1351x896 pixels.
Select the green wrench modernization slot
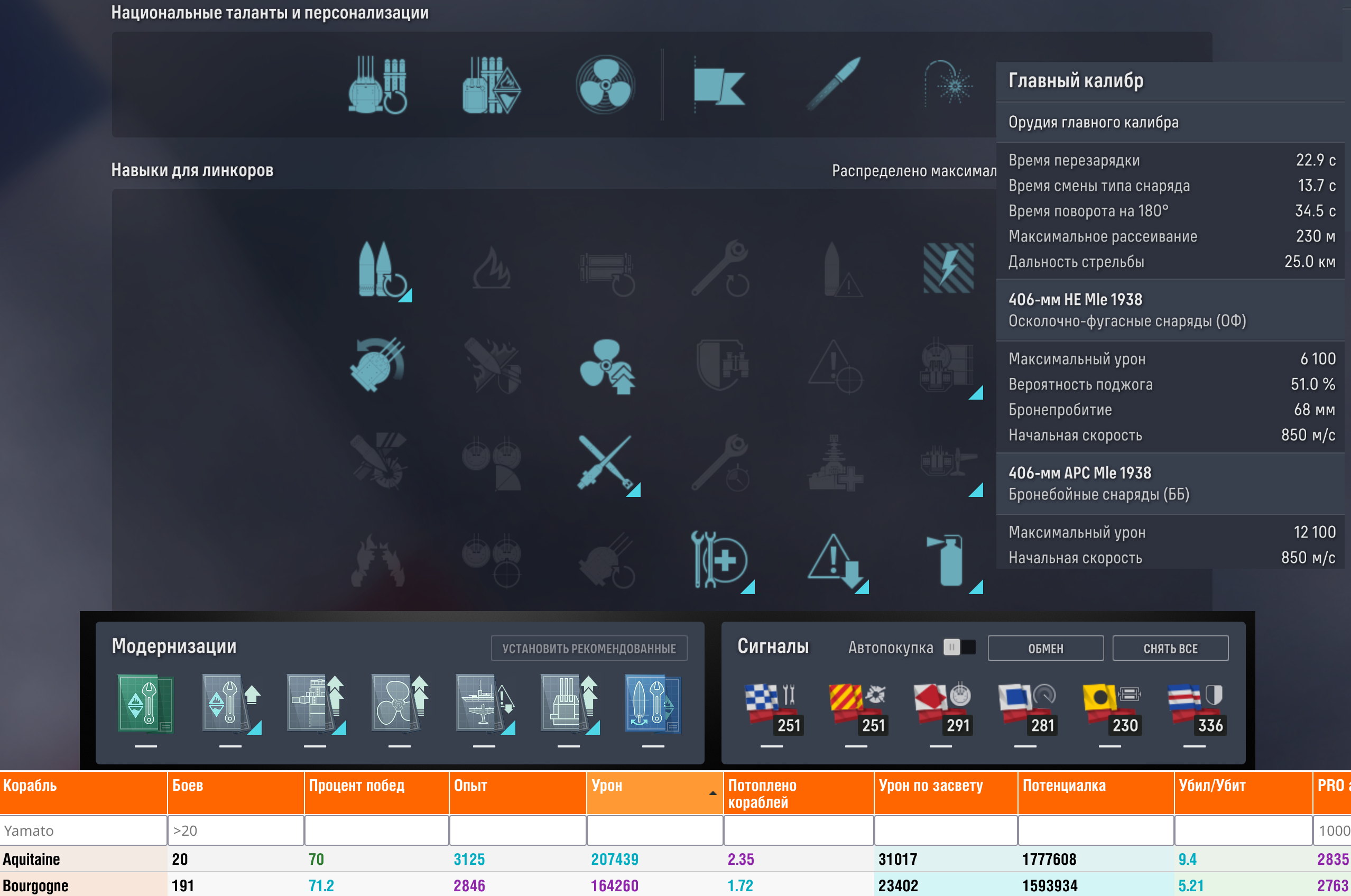click(146, 704)
